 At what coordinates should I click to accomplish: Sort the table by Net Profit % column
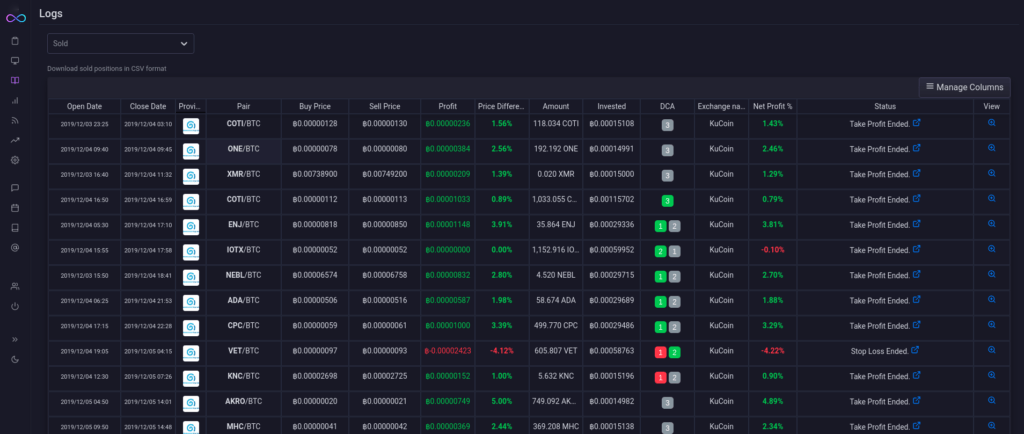[x=772, y=106]
